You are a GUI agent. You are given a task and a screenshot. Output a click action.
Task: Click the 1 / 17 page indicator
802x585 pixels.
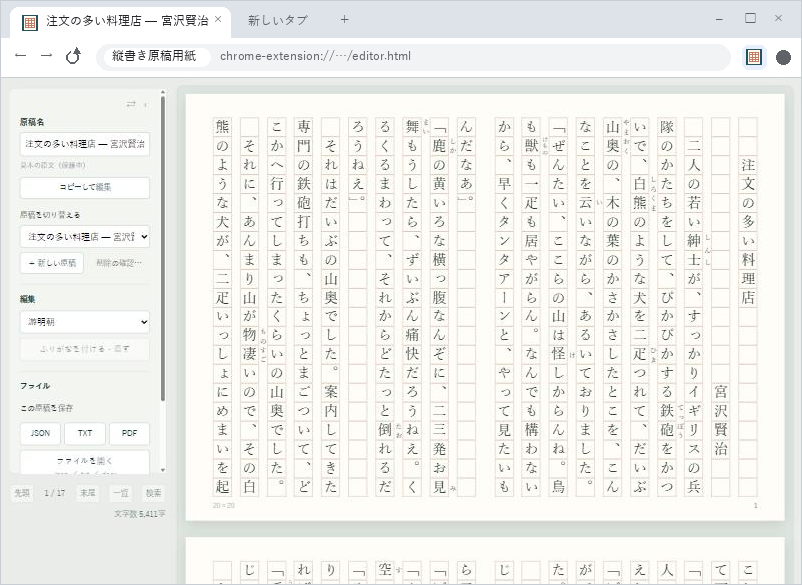tap(54, 493)
